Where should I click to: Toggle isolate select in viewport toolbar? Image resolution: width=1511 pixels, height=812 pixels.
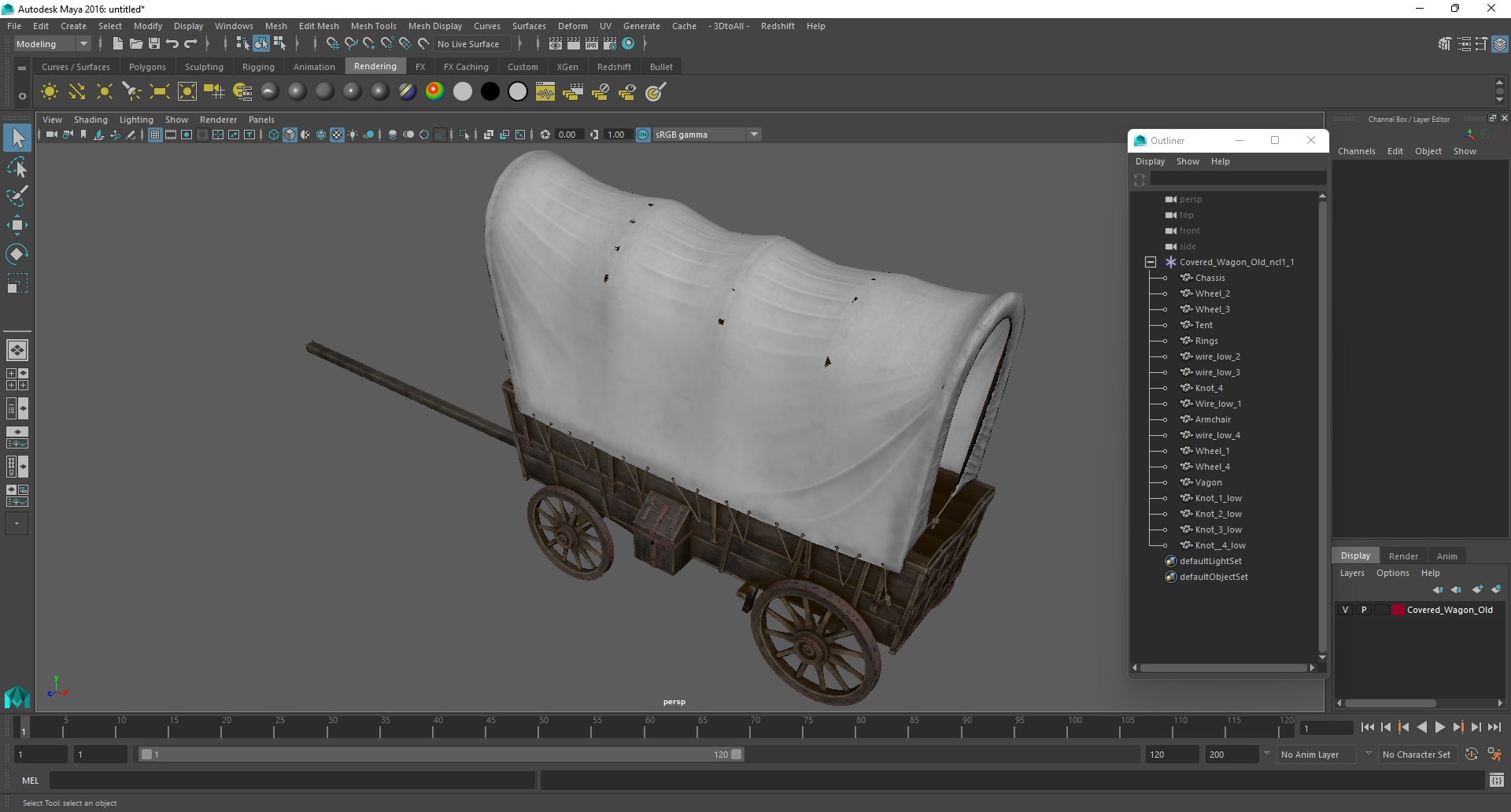pyautogui.click(x=464, y=135)
